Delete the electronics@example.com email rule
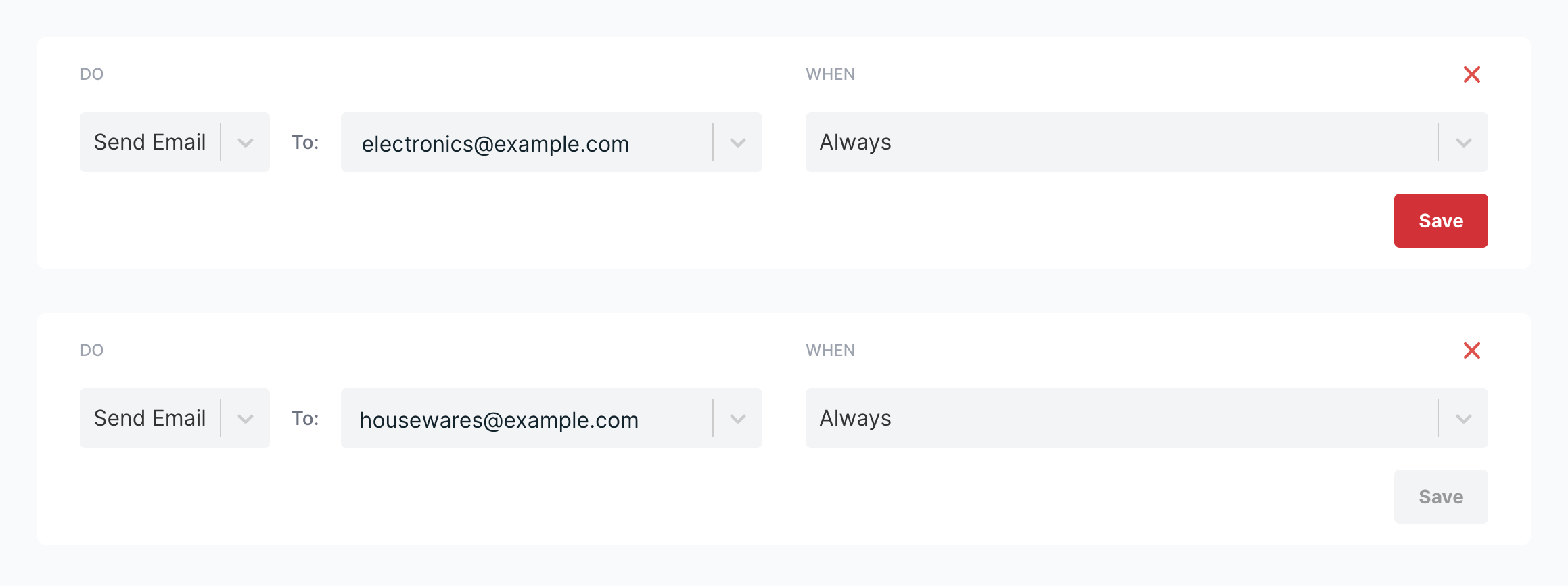The image size is (1568, 586). [x=1471, y=74]
